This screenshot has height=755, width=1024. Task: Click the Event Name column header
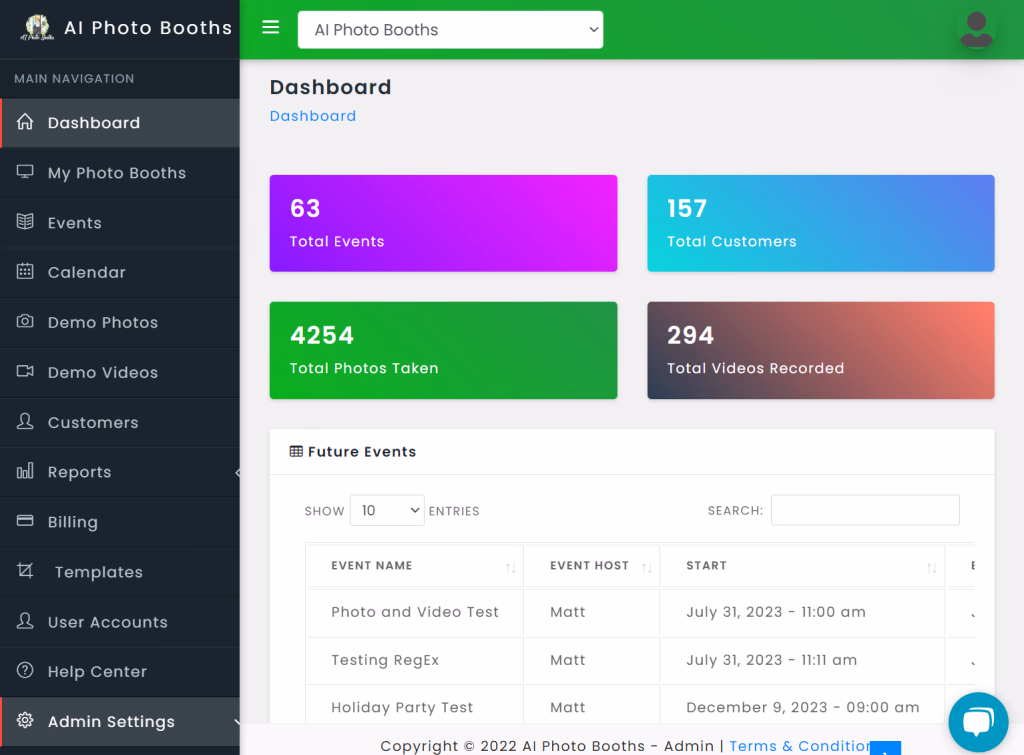tap(415, 566)
